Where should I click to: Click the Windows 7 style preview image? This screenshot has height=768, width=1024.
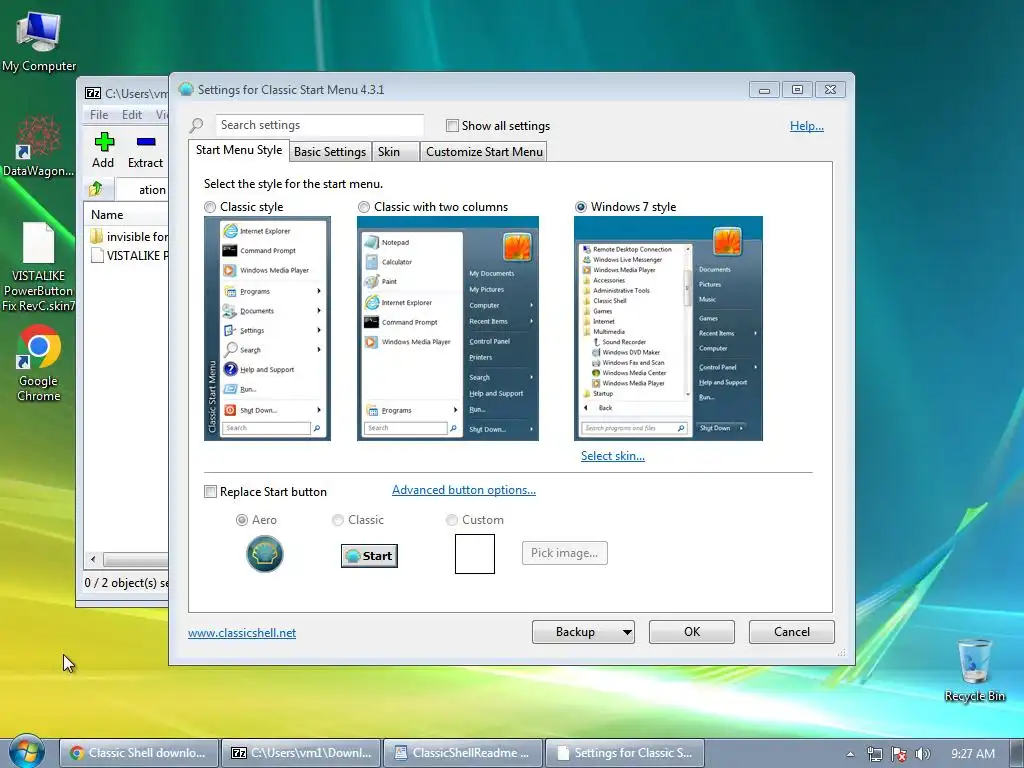(x=668, y=328)
